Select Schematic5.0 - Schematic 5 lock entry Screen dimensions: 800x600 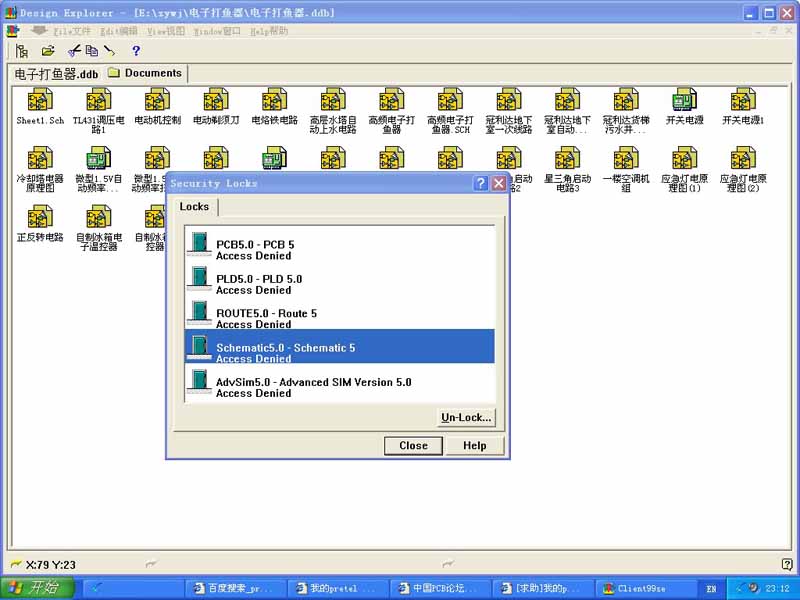[x=340, y=346]
